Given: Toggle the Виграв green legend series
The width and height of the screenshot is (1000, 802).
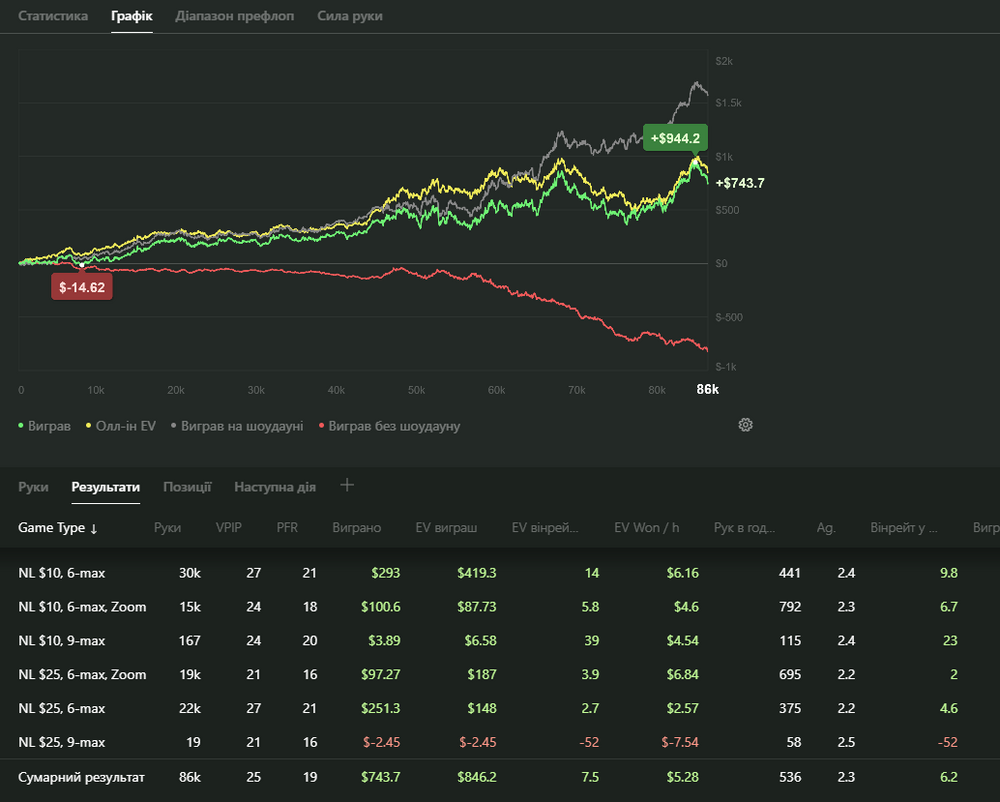Looking at the screenshot, I should [x=45, y=426].
